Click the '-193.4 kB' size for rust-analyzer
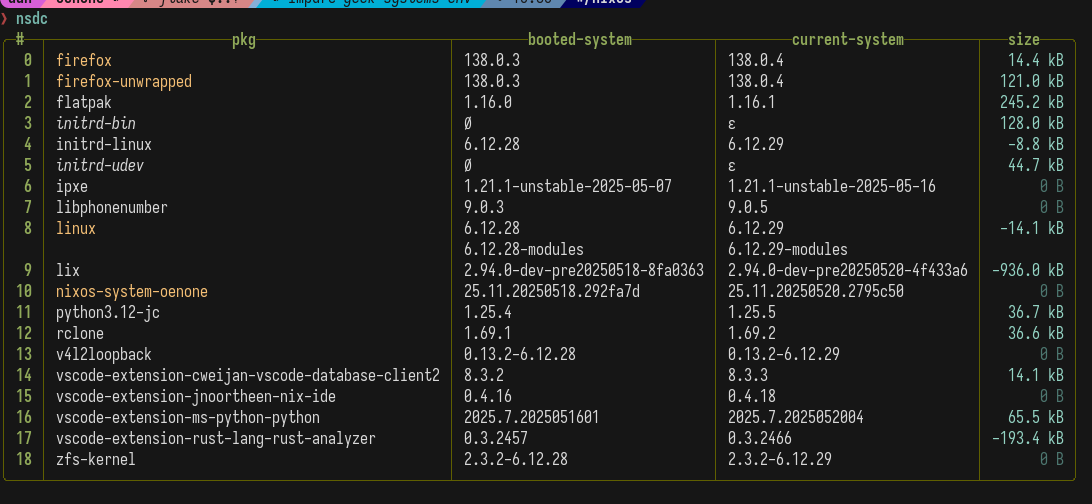The image size is (1092, 504). (x=1027, y=438)
